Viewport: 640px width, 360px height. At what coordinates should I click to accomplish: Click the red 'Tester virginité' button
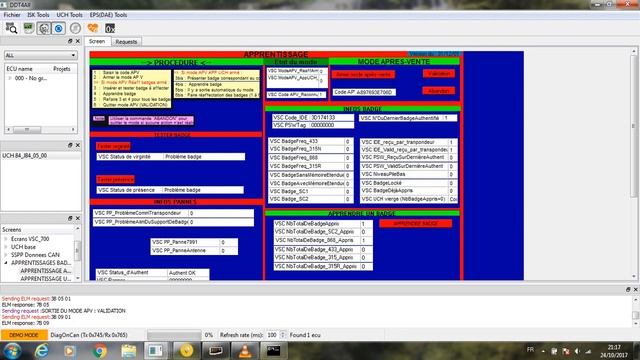click(113, 146)
